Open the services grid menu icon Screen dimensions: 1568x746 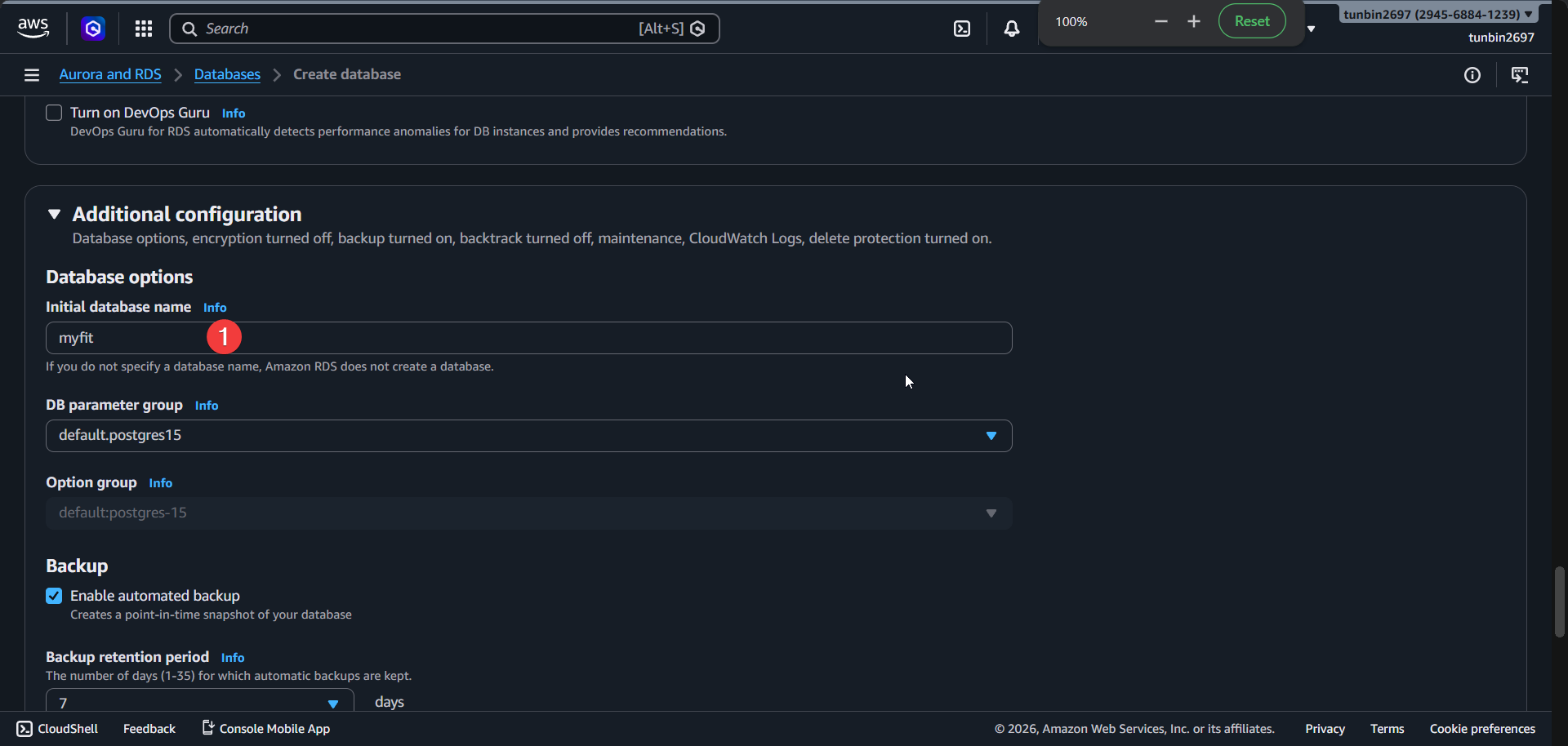coord(144,29)
